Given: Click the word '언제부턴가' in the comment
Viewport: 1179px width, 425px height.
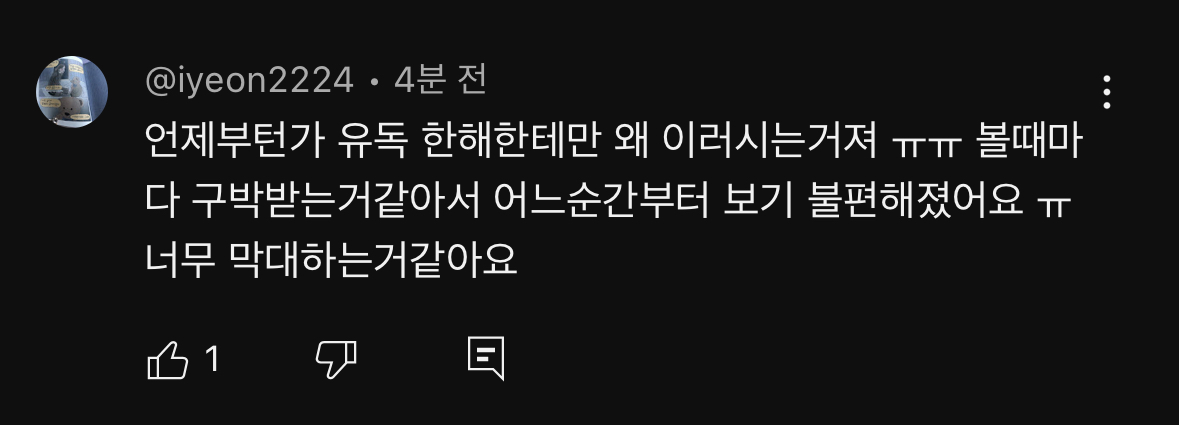Looking at the screenshot, I should coord(237,141).
